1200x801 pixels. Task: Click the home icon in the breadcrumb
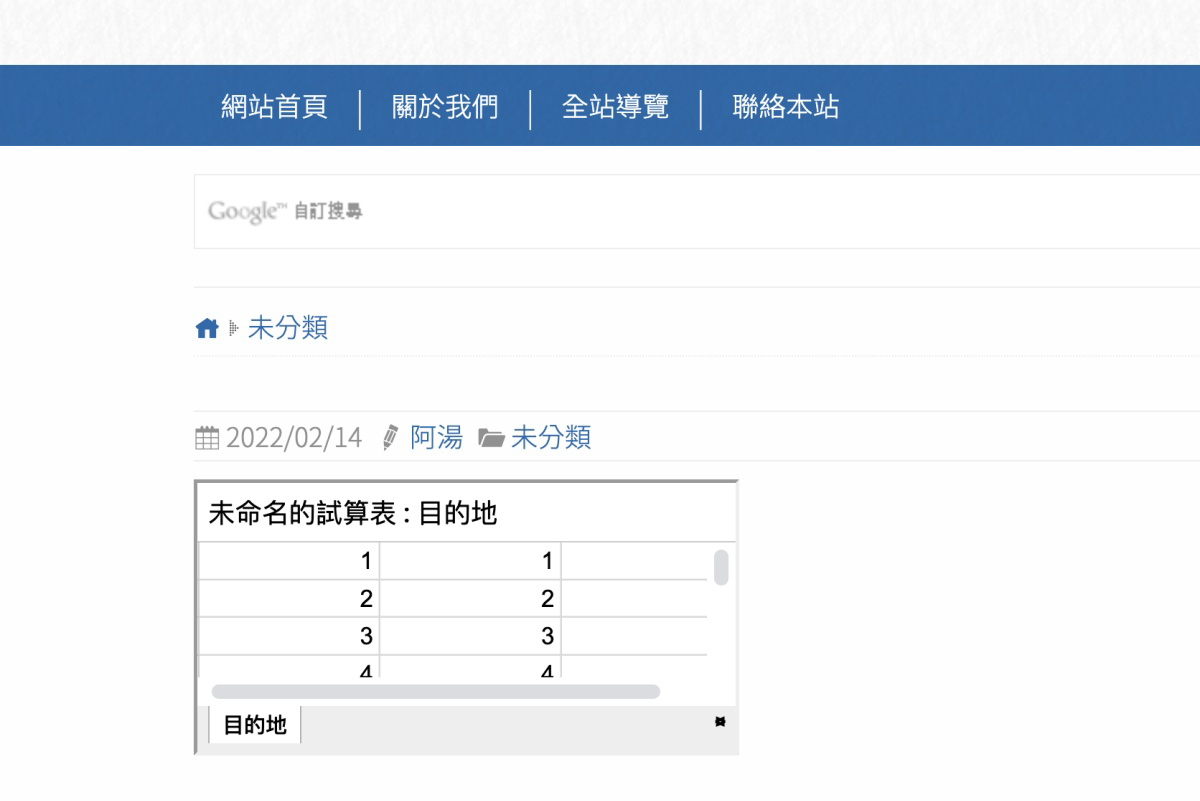tap(207, 327)
